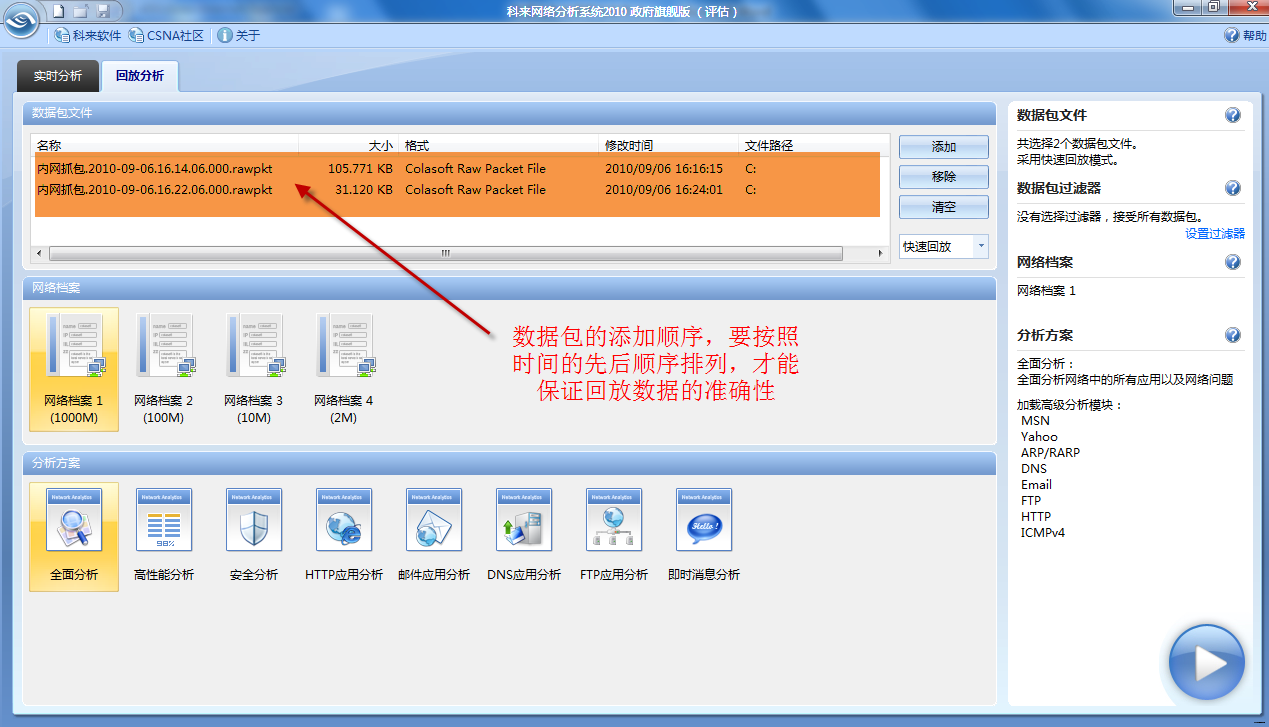Click the 清空 button
The image size is (1269, 727).
pos(944,207)
